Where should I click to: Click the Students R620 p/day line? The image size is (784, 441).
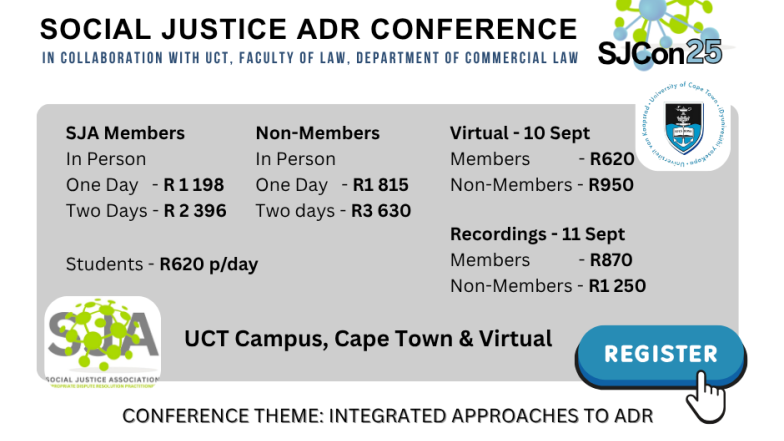click(162, 264)
